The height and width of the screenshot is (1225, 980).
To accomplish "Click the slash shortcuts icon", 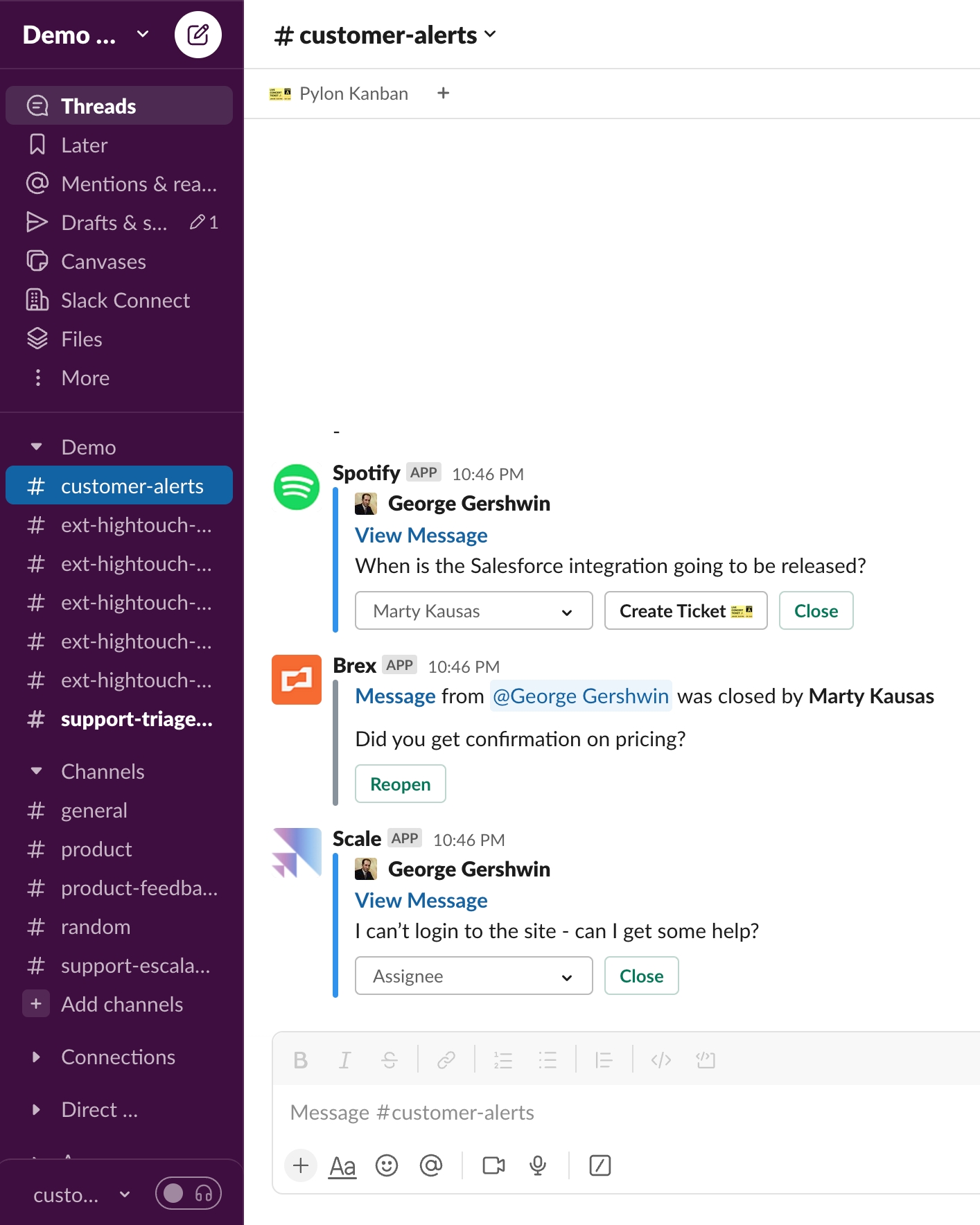I will [600, 1165].
